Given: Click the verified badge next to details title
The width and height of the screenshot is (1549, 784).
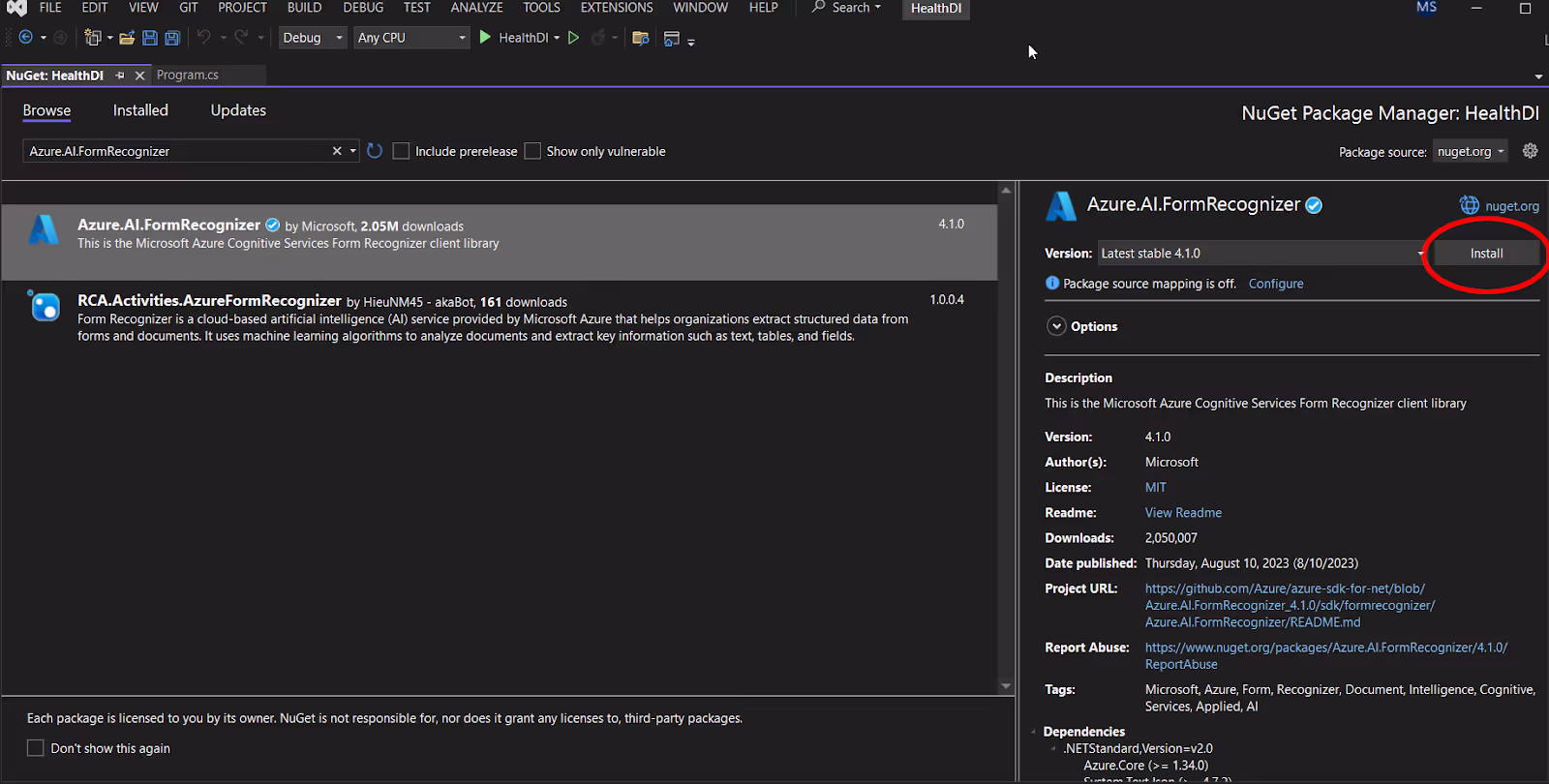Looking at the screenshot, I should 1314,205.
